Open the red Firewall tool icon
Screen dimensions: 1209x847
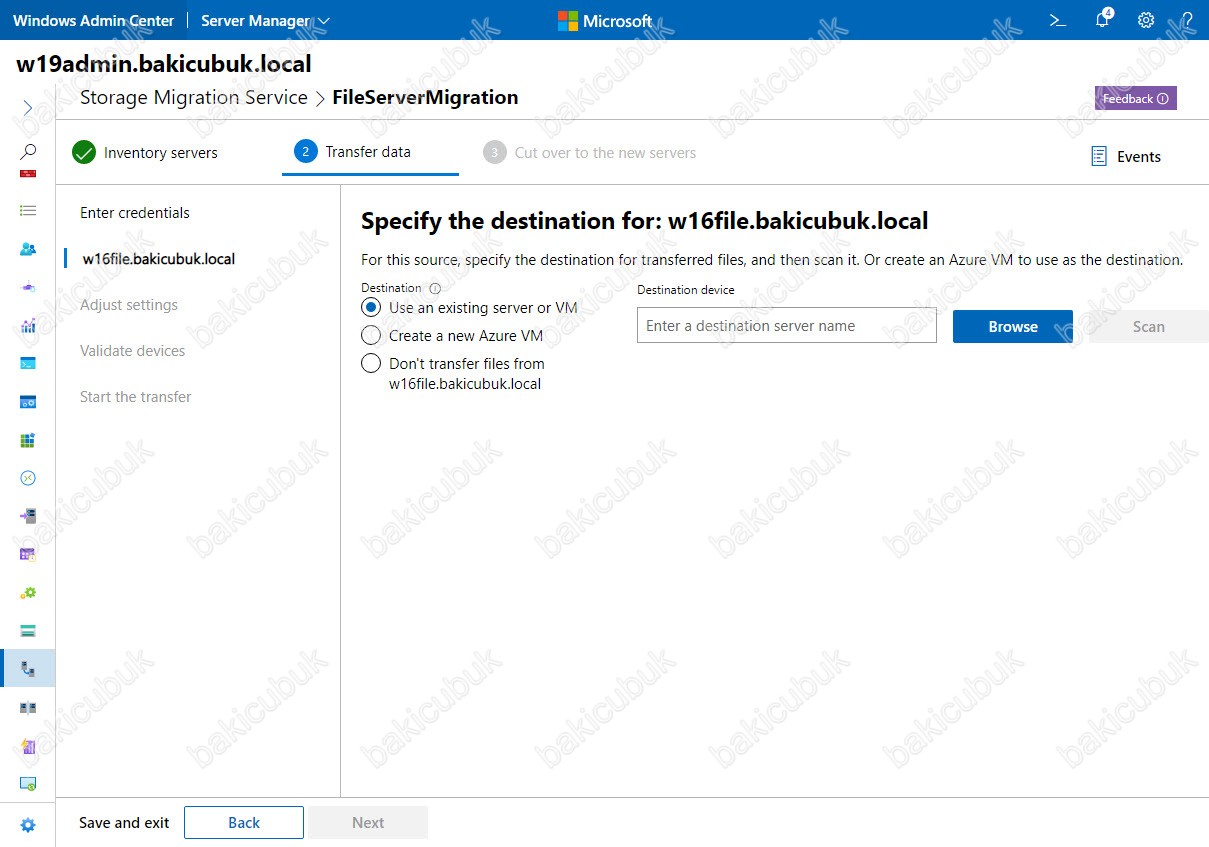point(28,174)
